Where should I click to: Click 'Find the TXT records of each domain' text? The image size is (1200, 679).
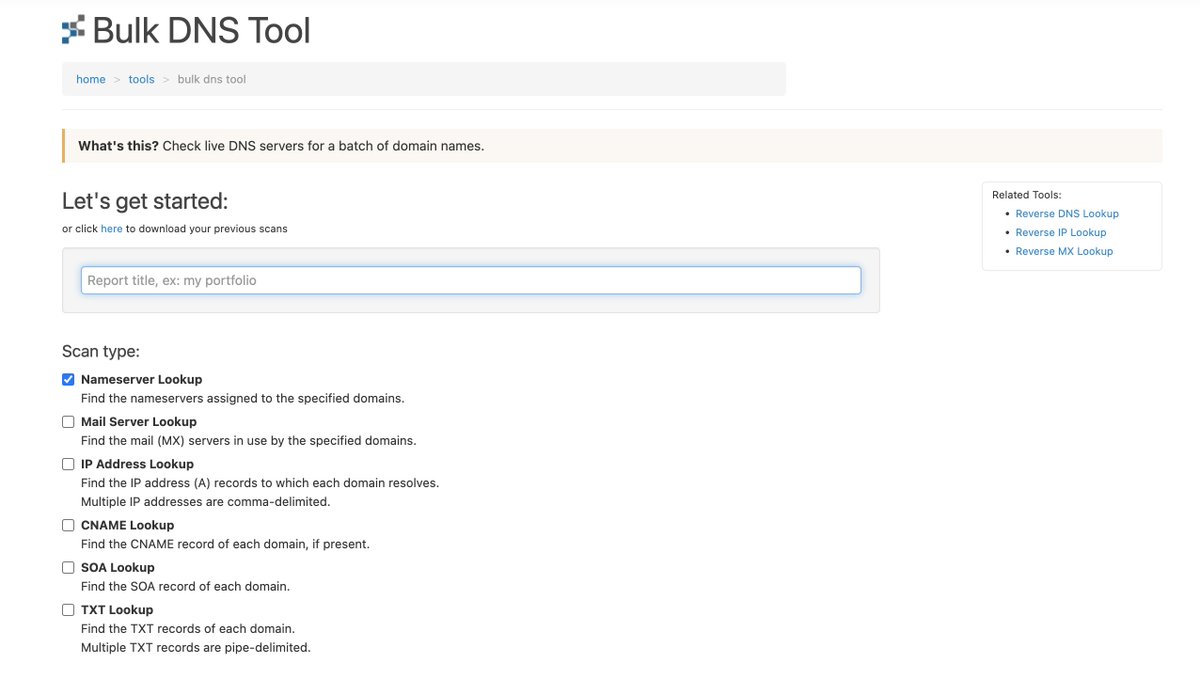click(x=188, y=629)
